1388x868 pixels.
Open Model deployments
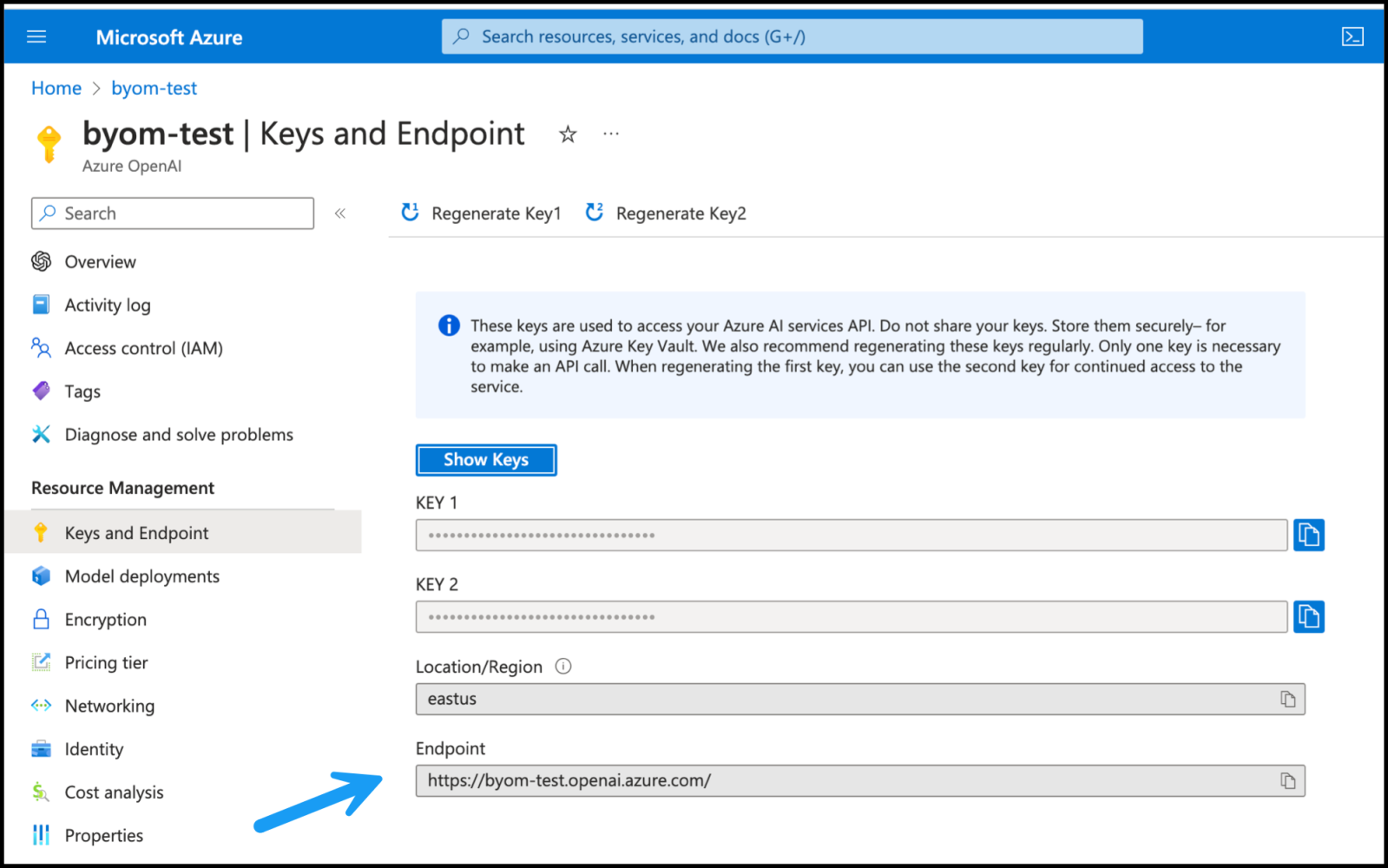coord(142,576)
